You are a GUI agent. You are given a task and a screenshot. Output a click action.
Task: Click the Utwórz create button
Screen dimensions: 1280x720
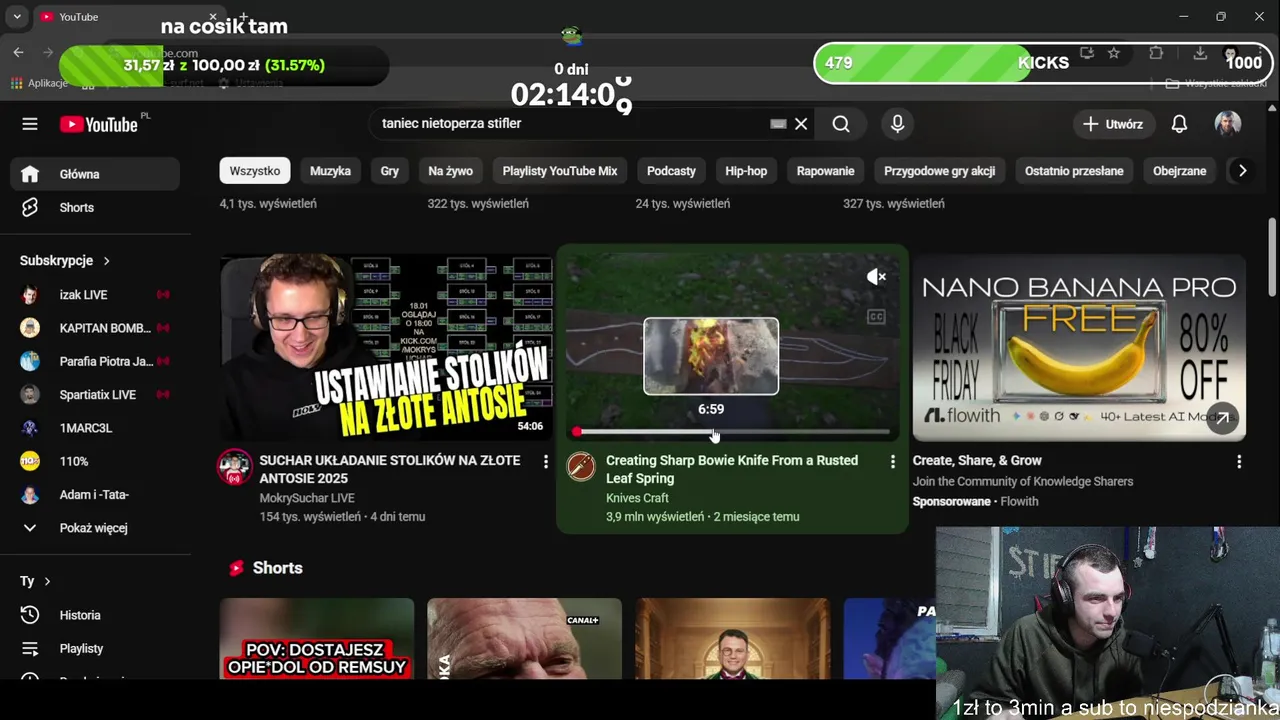click(x=1113, y=124)
